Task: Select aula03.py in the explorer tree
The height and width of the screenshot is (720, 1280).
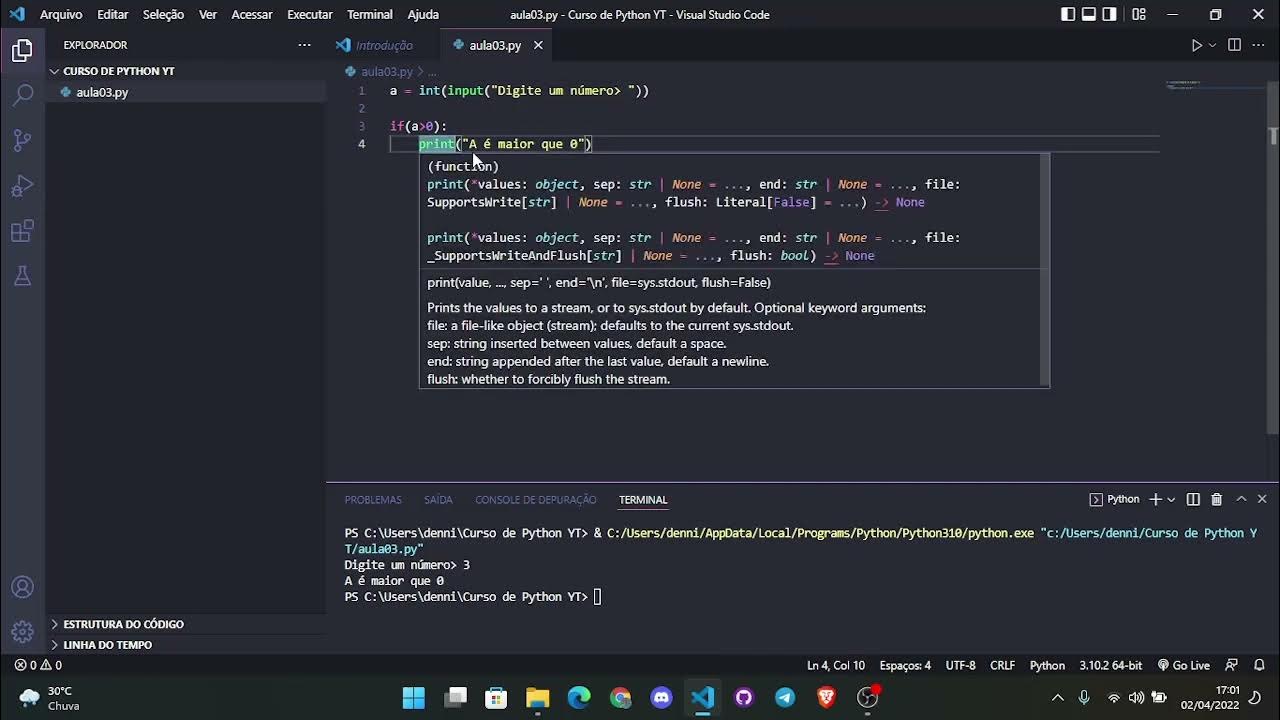Action: click(x=185, y=92)
